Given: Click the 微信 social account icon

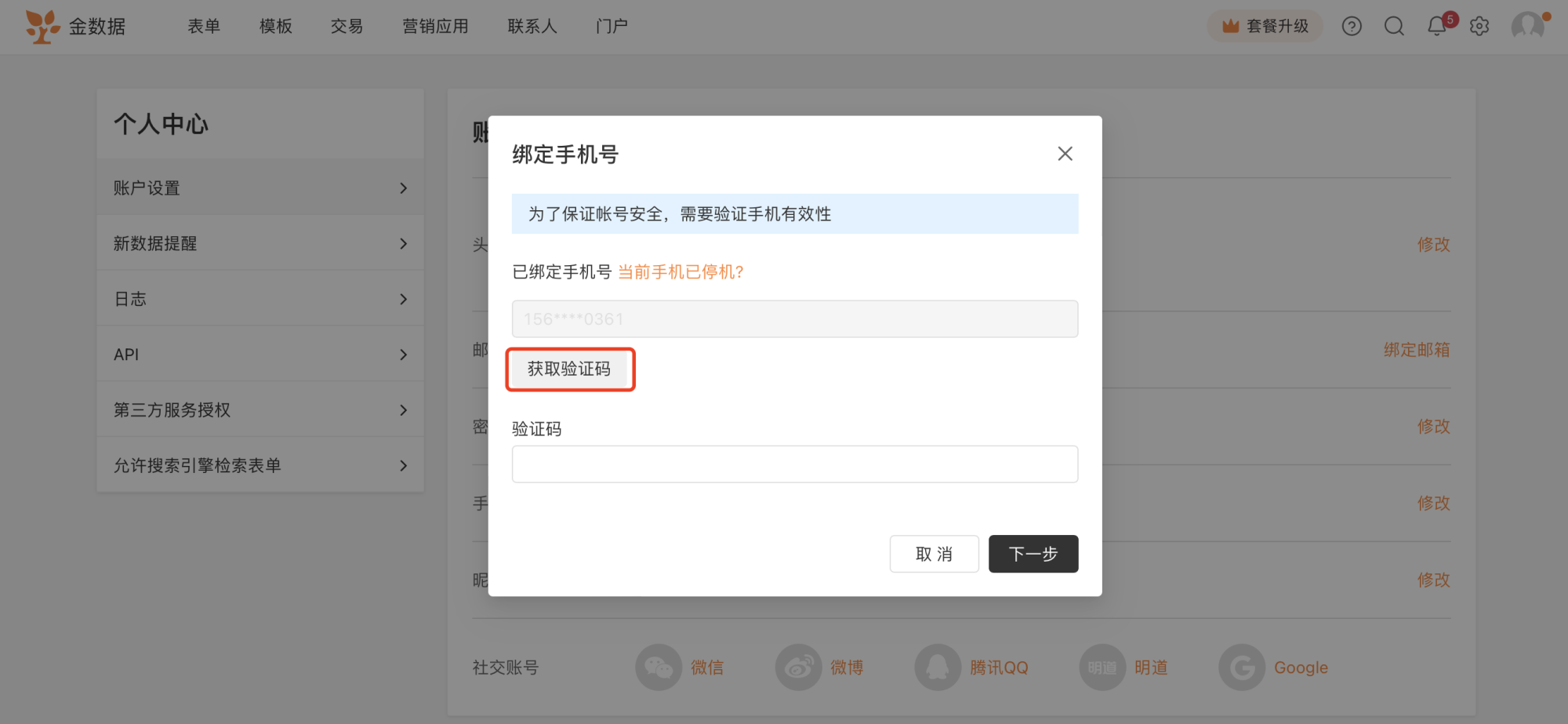Looking at the screenshot, I should tap(659, 668).
